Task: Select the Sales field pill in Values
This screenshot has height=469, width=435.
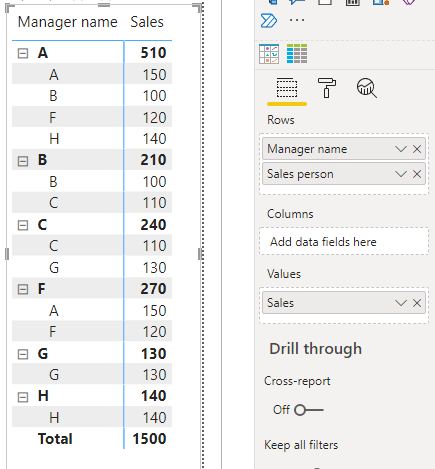Action: coord(344,303)
